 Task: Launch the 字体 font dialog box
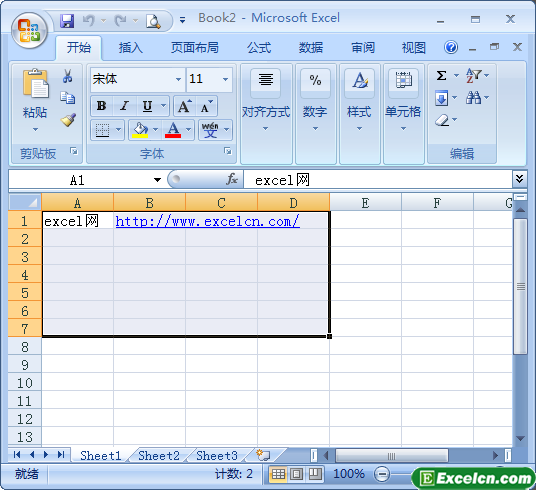pos(228,151)
